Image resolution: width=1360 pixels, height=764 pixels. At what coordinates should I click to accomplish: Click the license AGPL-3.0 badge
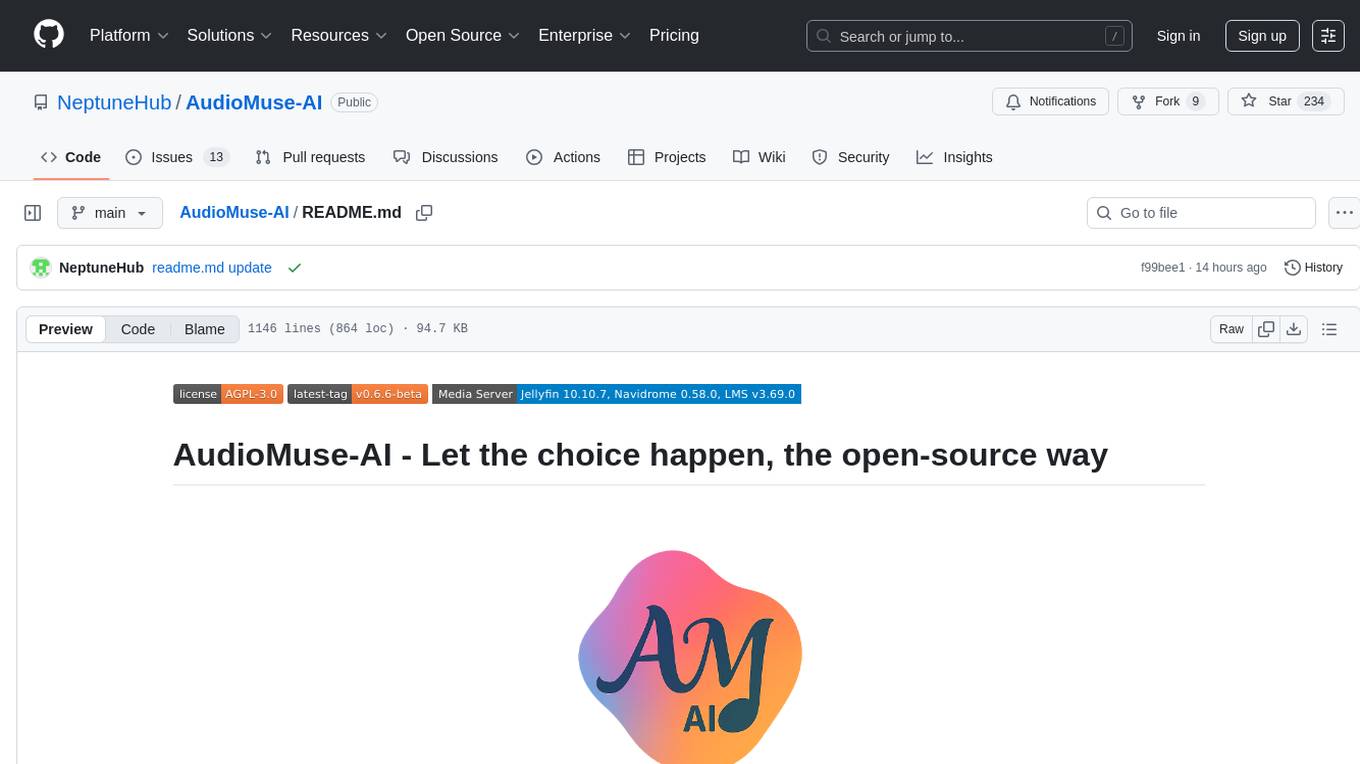click(x=228, y=394)
